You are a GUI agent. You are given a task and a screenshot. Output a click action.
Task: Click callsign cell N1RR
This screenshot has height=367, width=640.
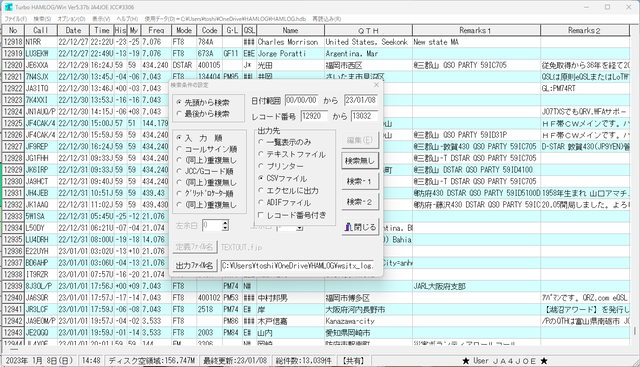coord(40,42)
